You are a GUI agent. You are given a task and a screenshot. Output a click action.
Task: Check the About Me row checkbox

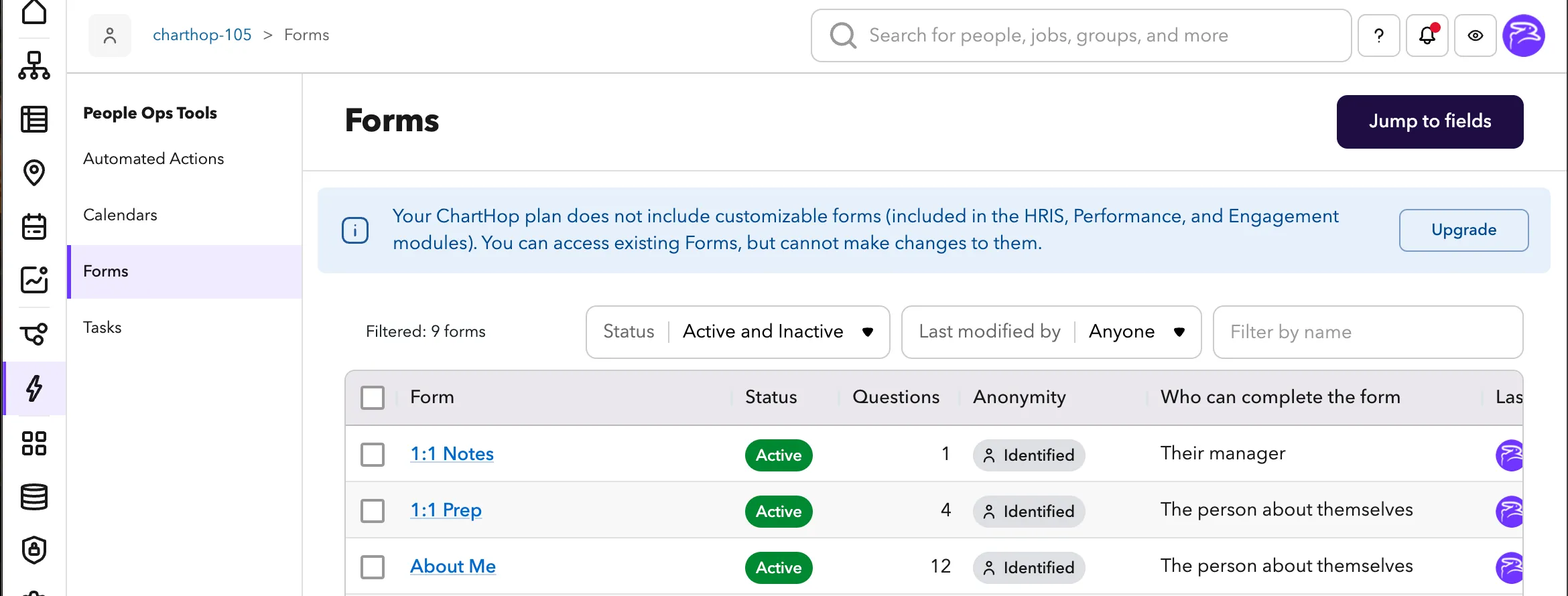373,567
